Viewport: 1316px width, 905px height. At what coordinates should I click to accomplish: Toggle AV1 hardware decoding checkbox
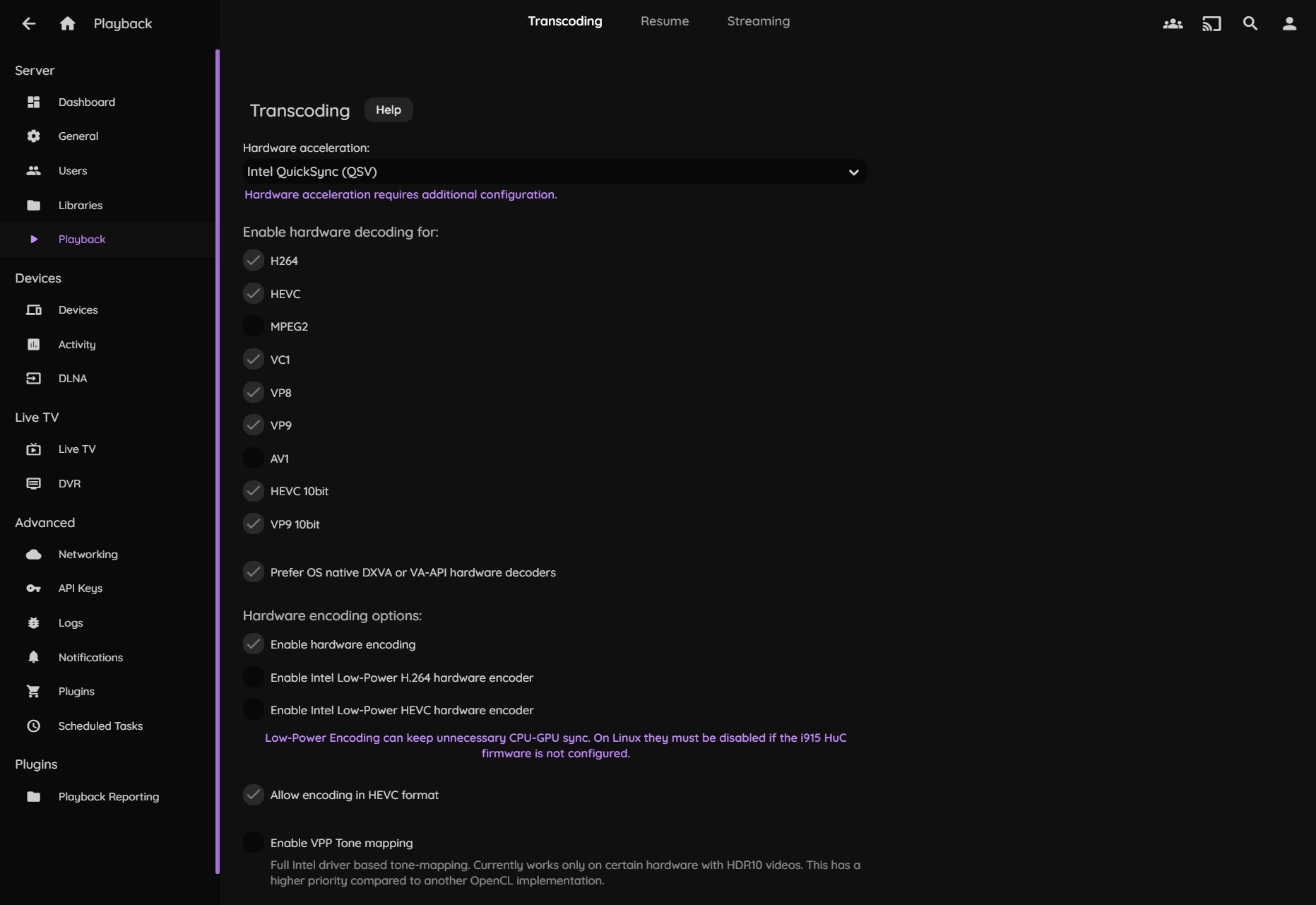click(x=254, y=459)
